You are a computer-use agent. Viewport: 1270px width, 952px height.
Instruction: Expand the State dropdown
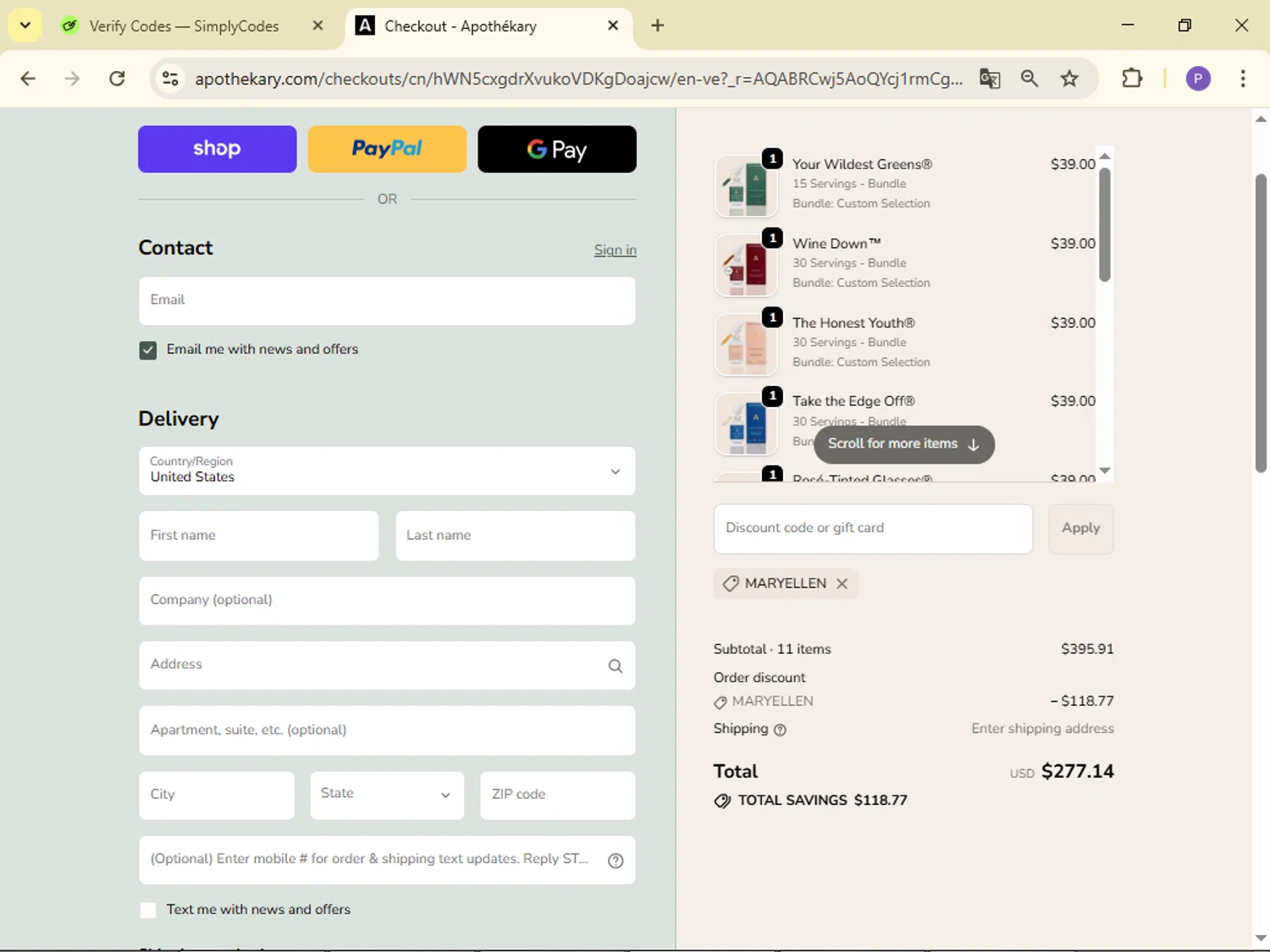(387, 795)
